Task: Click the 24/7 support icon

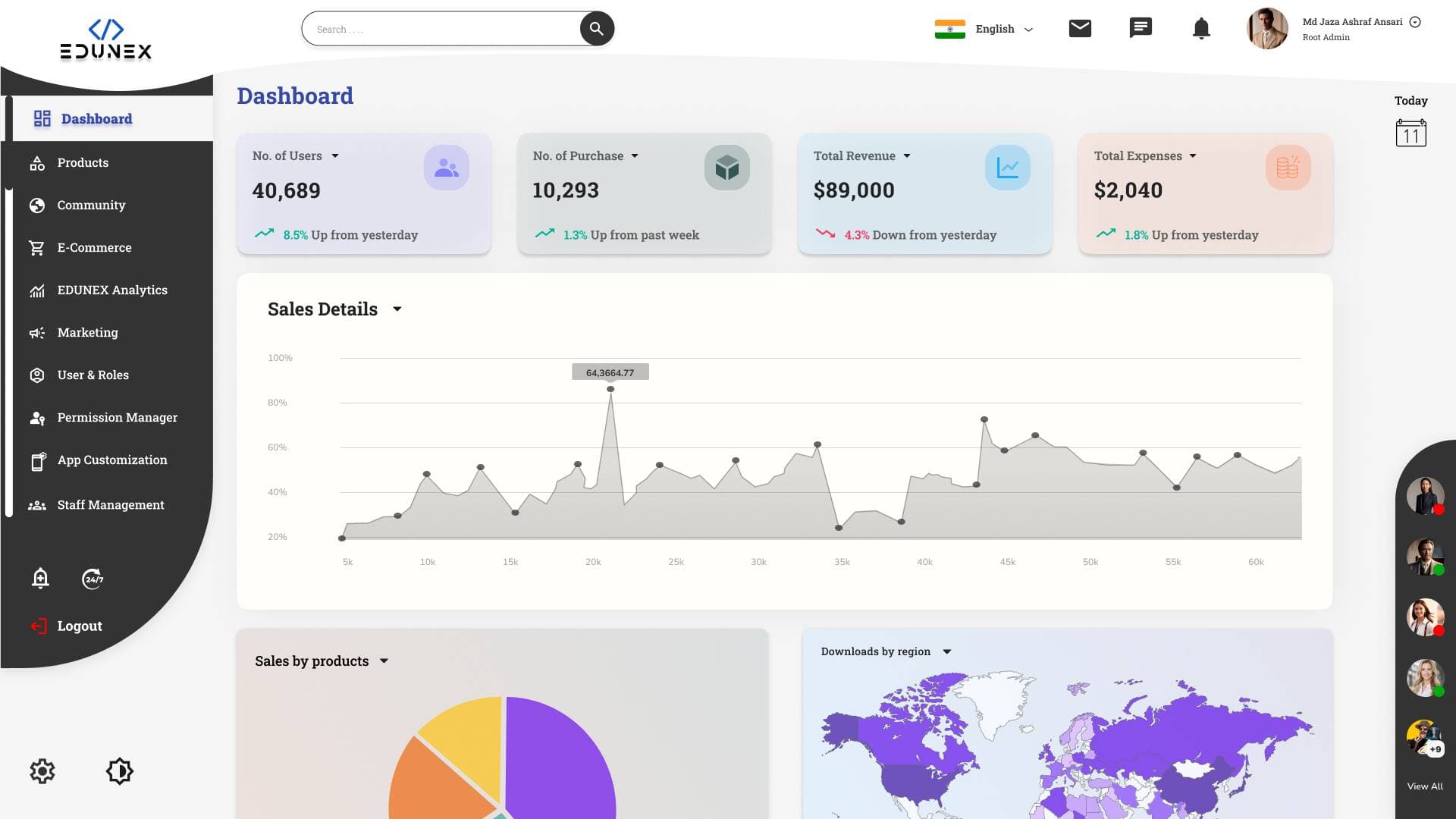Action: pos(93,579)
